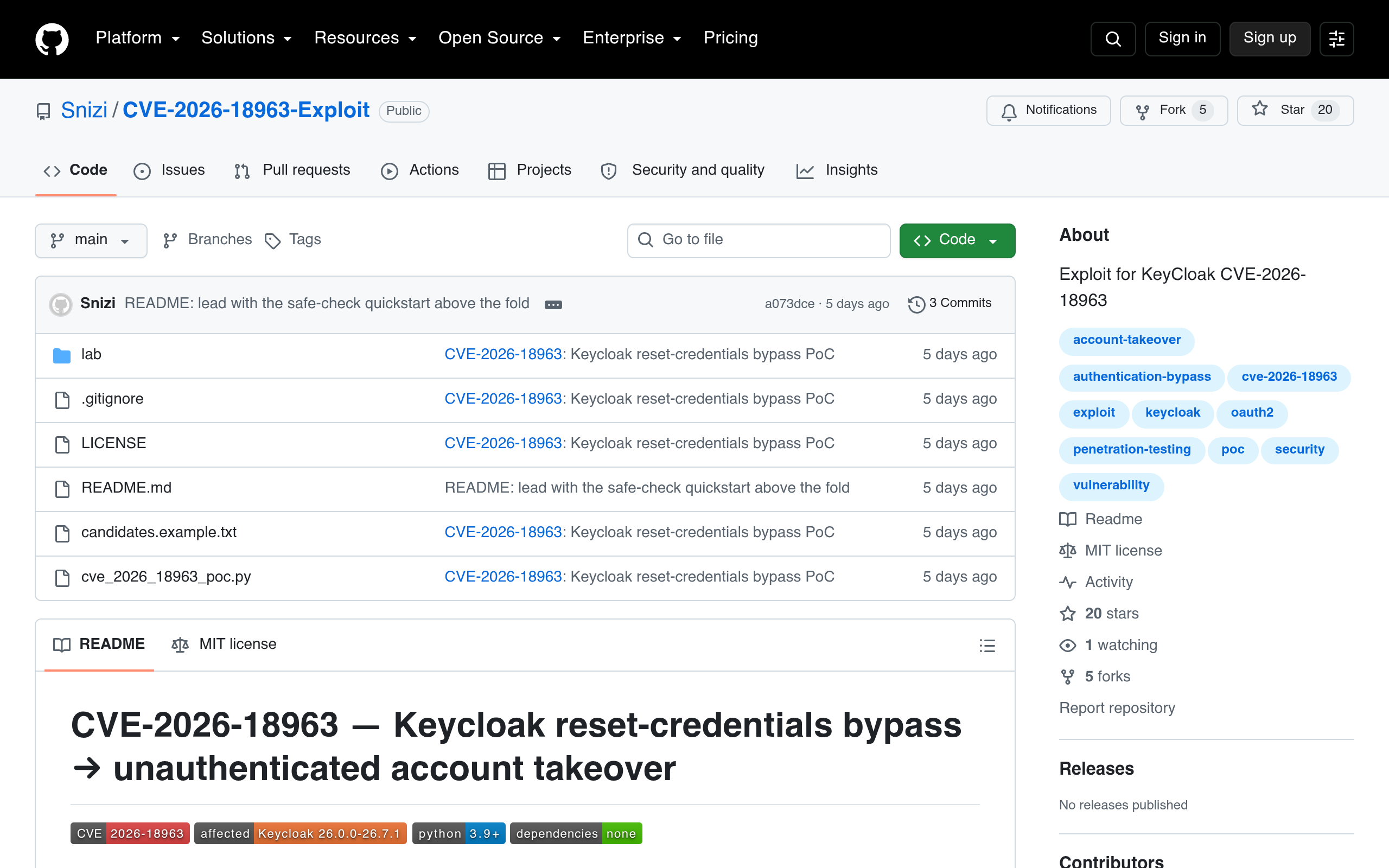The image size is (1389, 868).
Task: Click the fork icon beside 5 forks
Action: [1068, 677]
